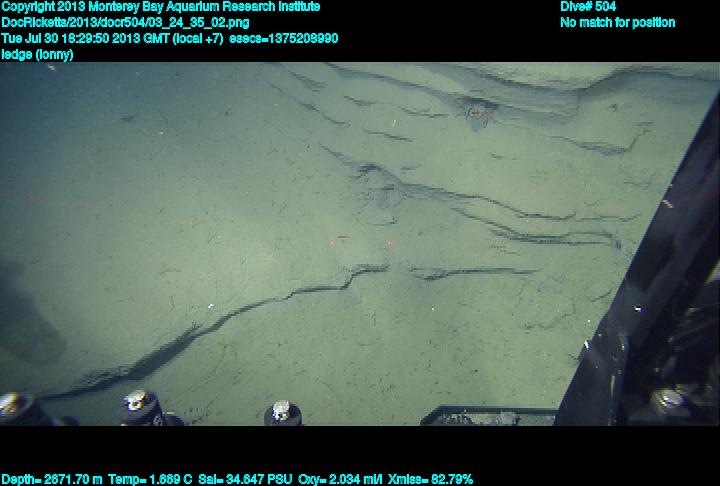Viewport: 720px width, 486px height.
Task: Click the left red laser dot
Action: (332, 242)
